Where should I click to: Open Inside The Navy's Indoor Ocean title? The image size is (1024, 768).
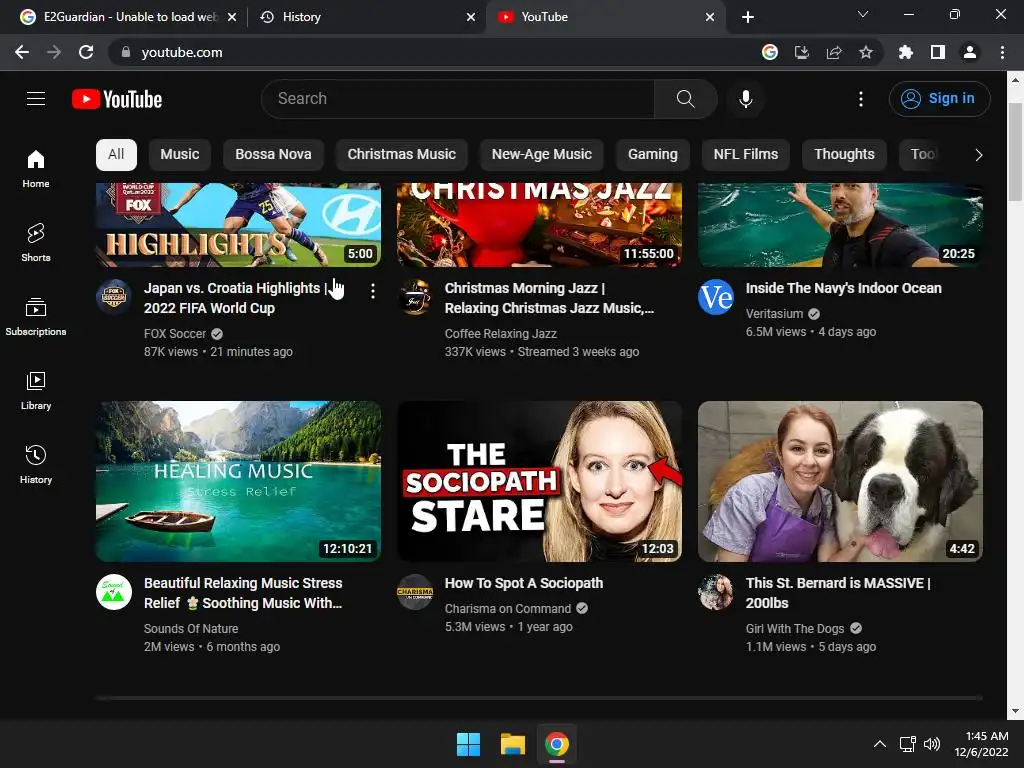click(x=843, y=288)
